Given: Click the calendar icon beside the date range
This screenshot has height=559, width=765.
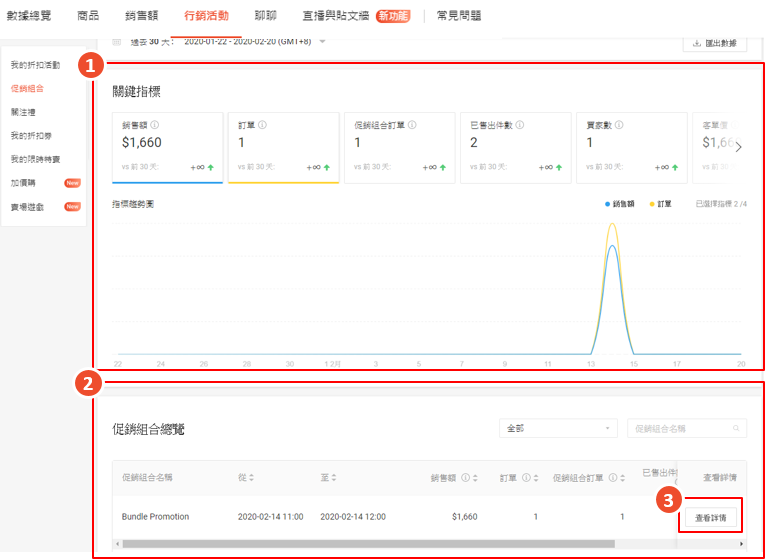Looking at the screenshot, I should click(117, 42).
